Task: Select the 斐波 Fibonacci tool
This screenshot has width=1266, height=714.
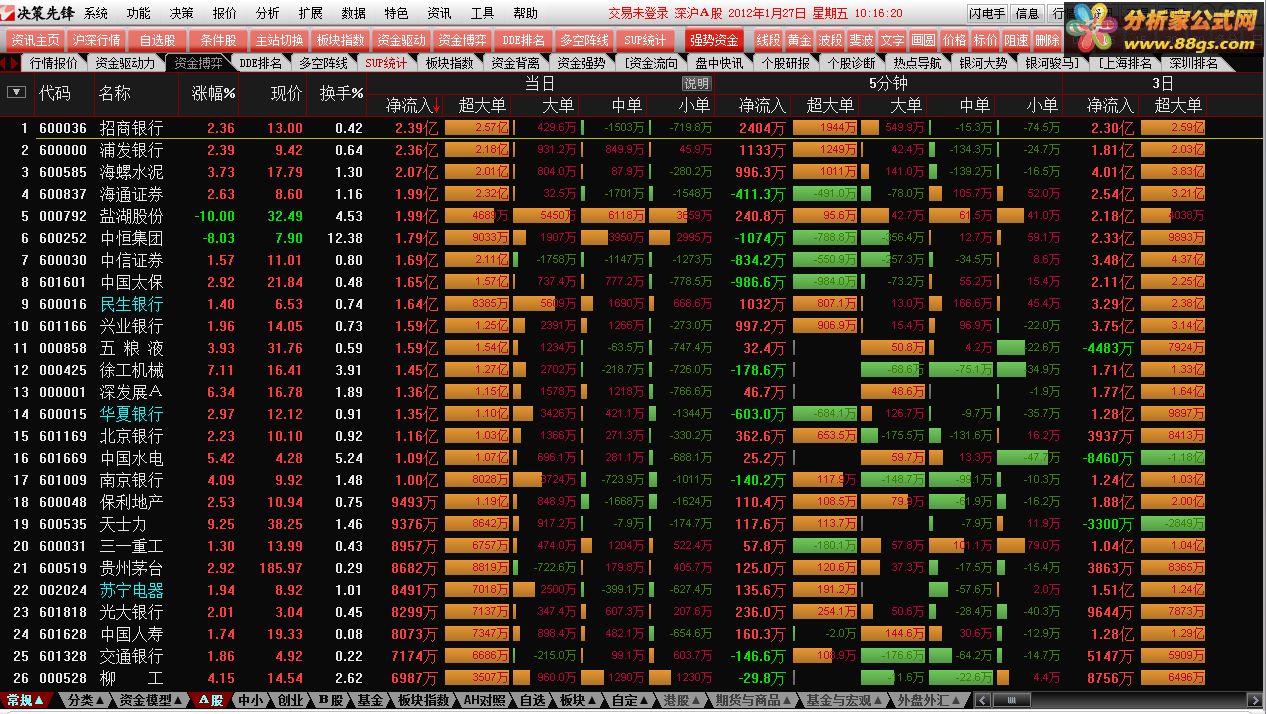Action: [861, 40]
